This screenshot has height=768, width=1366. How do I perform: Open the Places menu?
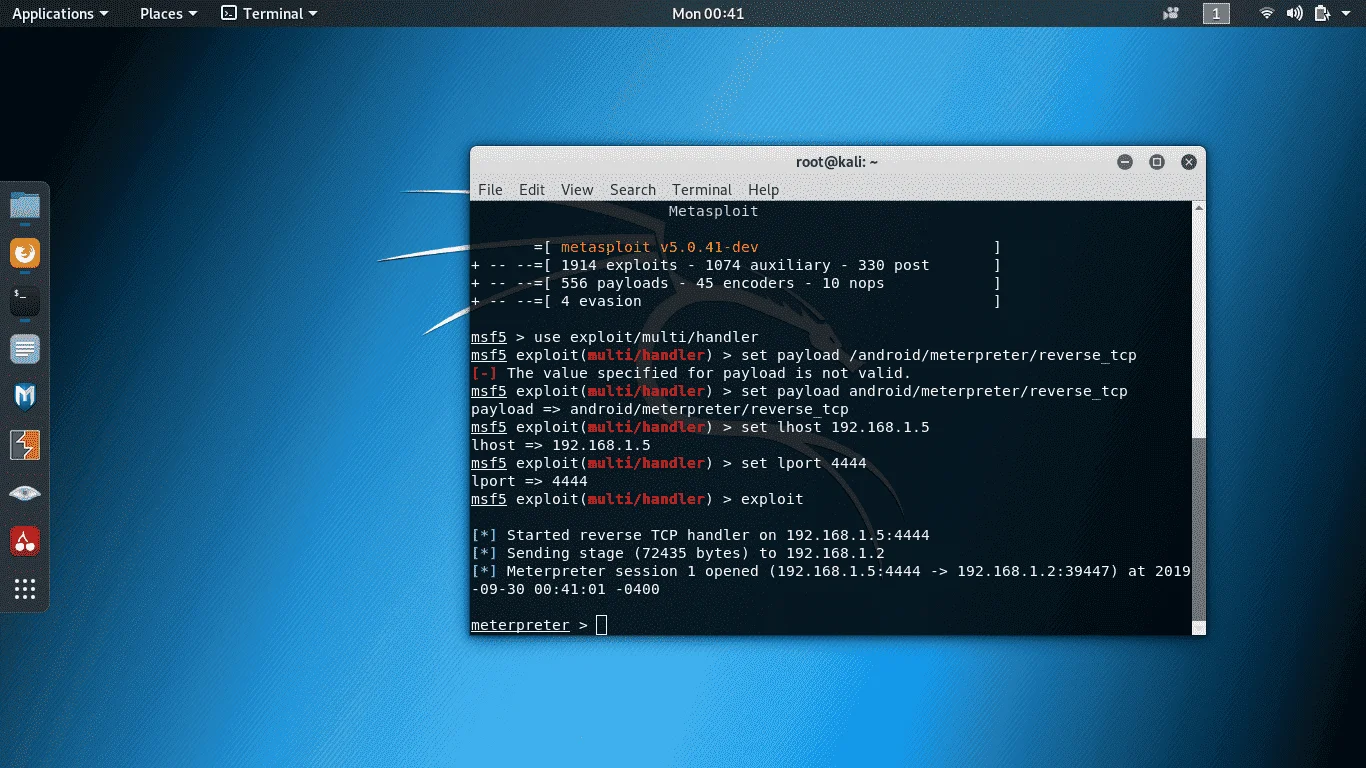click(x=169, y=13)
